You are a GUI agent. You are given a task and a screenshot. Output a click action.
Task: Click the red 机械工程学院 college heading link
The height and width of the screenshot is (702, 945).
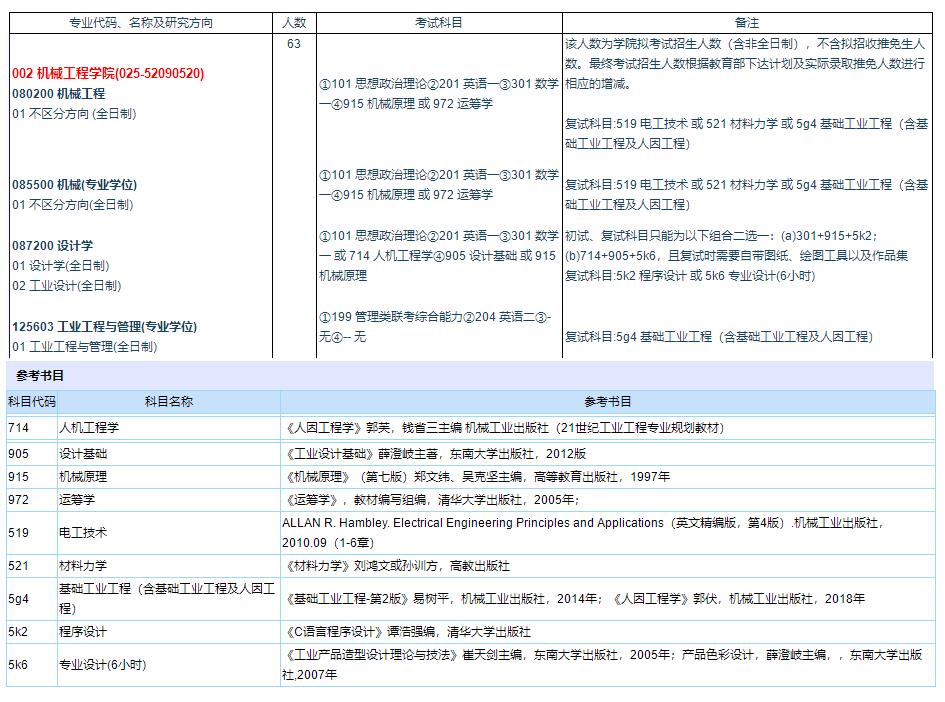click(x=108, y=74)
